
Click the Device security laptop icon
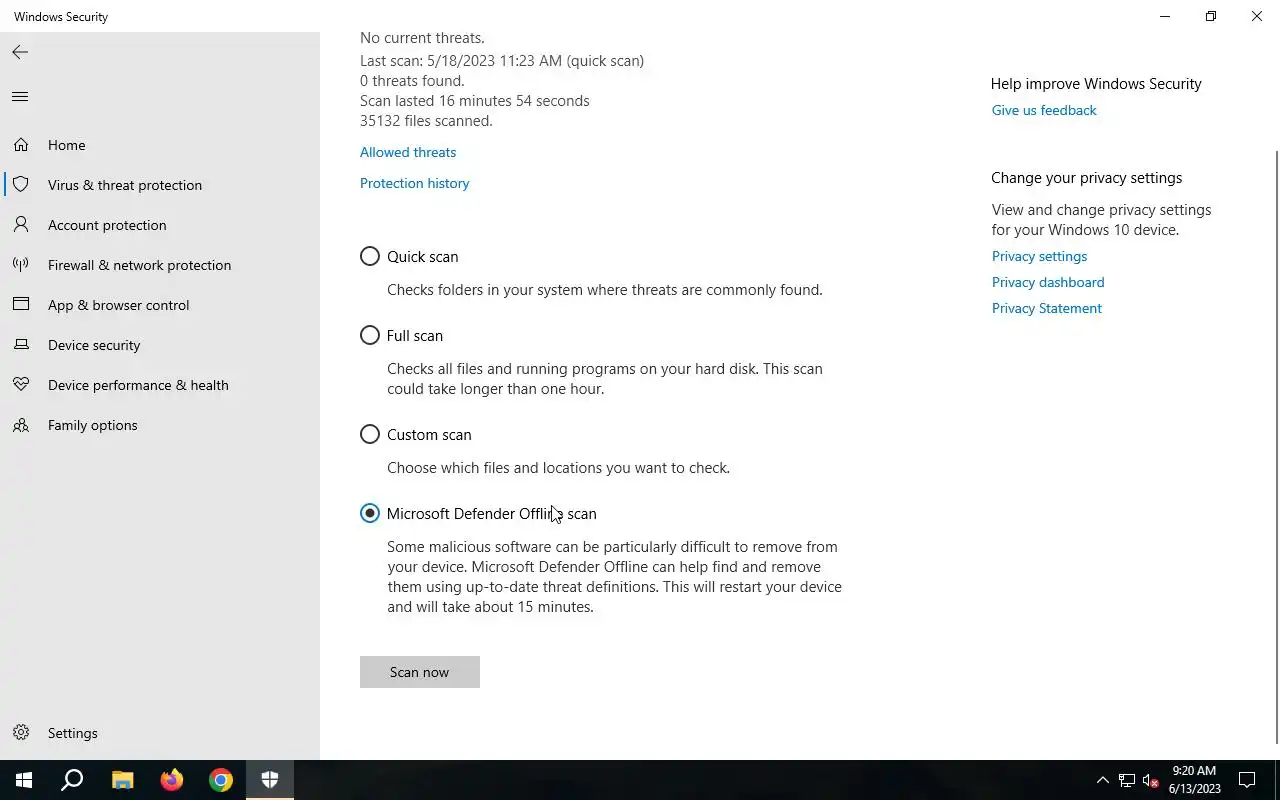pyautogui.click(x=21, y=345)
